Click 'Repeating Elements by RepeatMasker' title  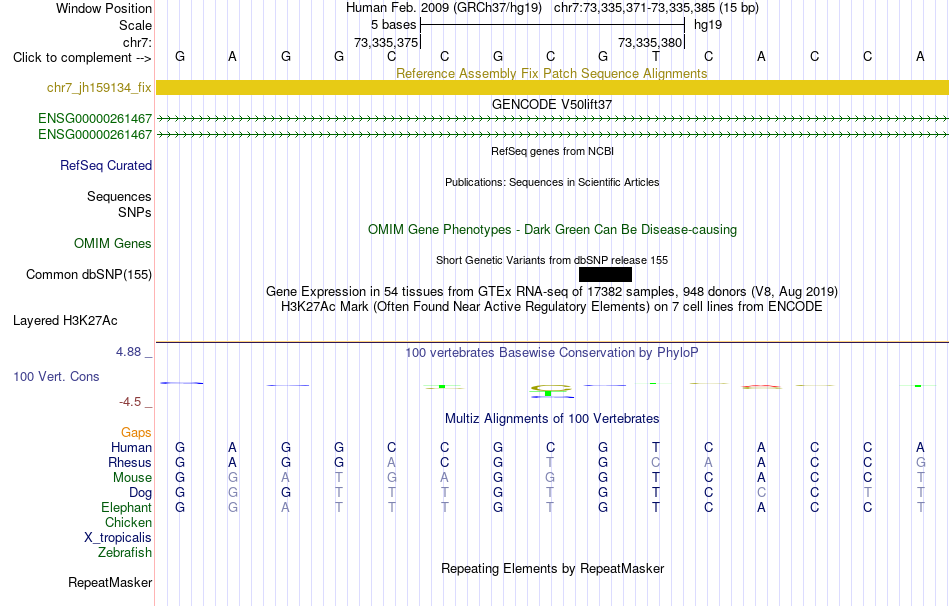552,568
